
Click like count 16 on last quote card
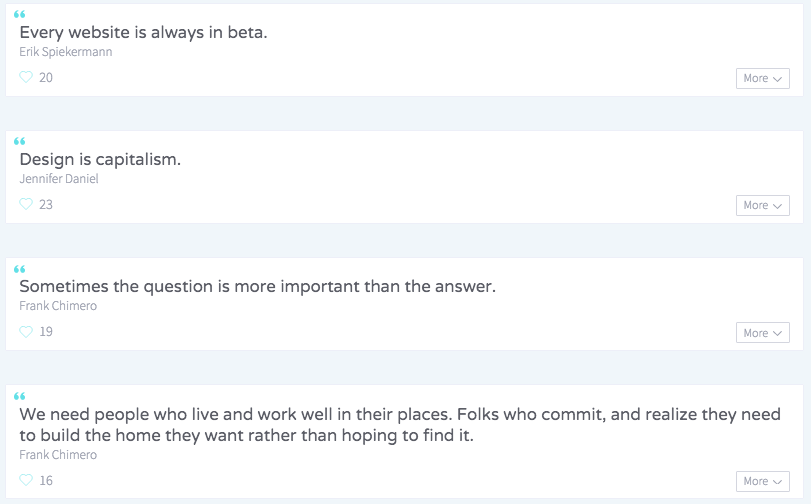46,480
